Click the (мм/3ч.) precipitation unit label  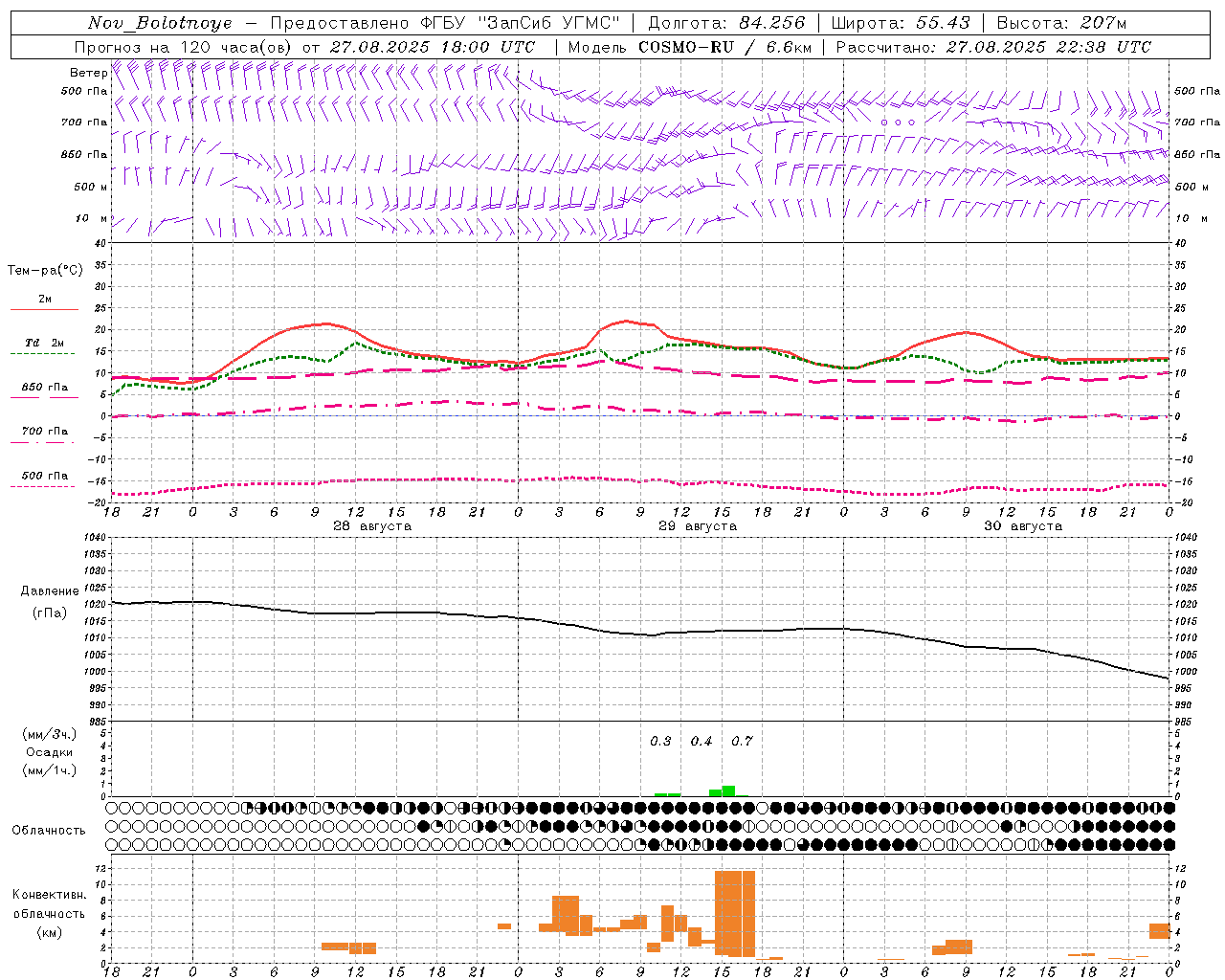pyautogui.click(x=50, y=734)
